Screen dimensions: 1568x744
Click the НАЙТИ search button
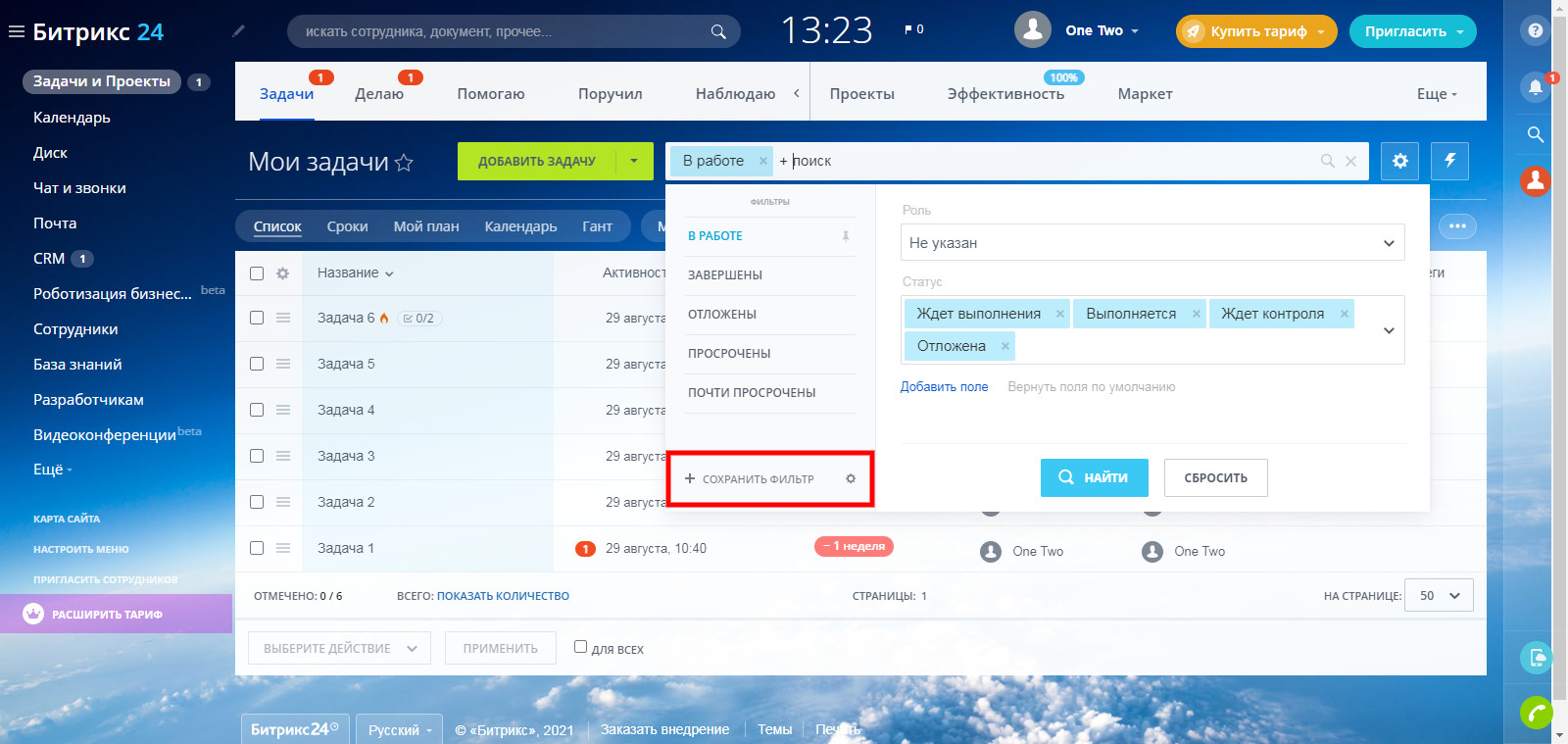(x=1094, y=477)
